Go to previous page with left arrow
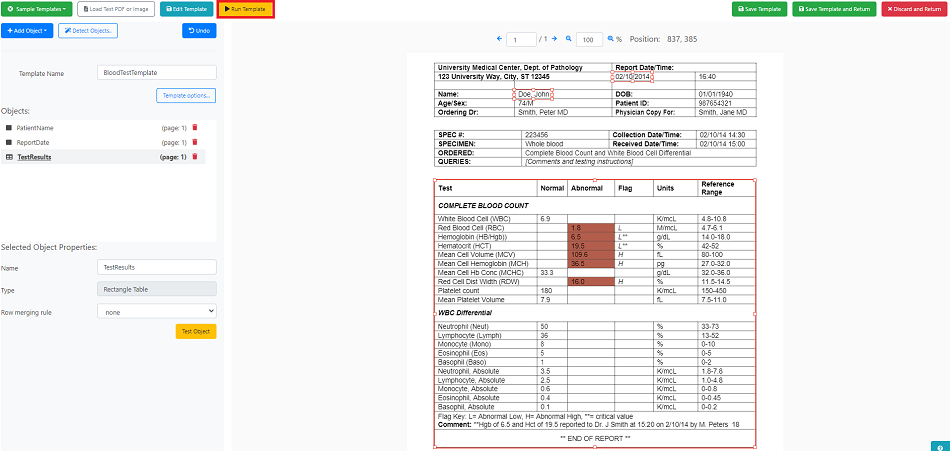This screenshot has width=950, height=451. (x=499, y=39)
